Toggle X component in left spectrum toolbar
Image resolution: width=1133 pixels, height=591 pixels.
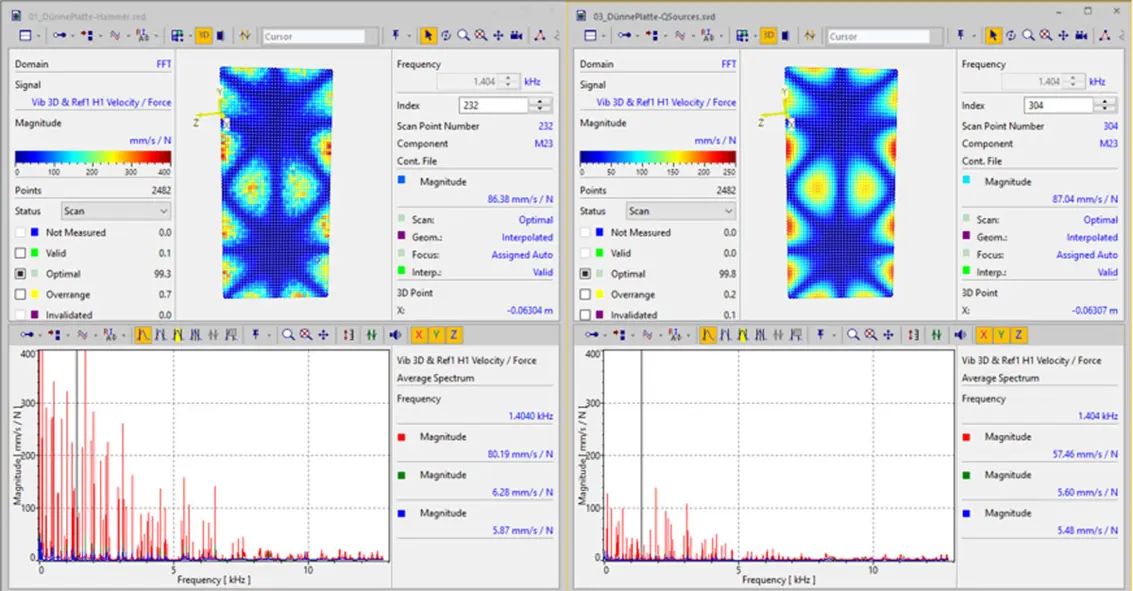[419, 335]
